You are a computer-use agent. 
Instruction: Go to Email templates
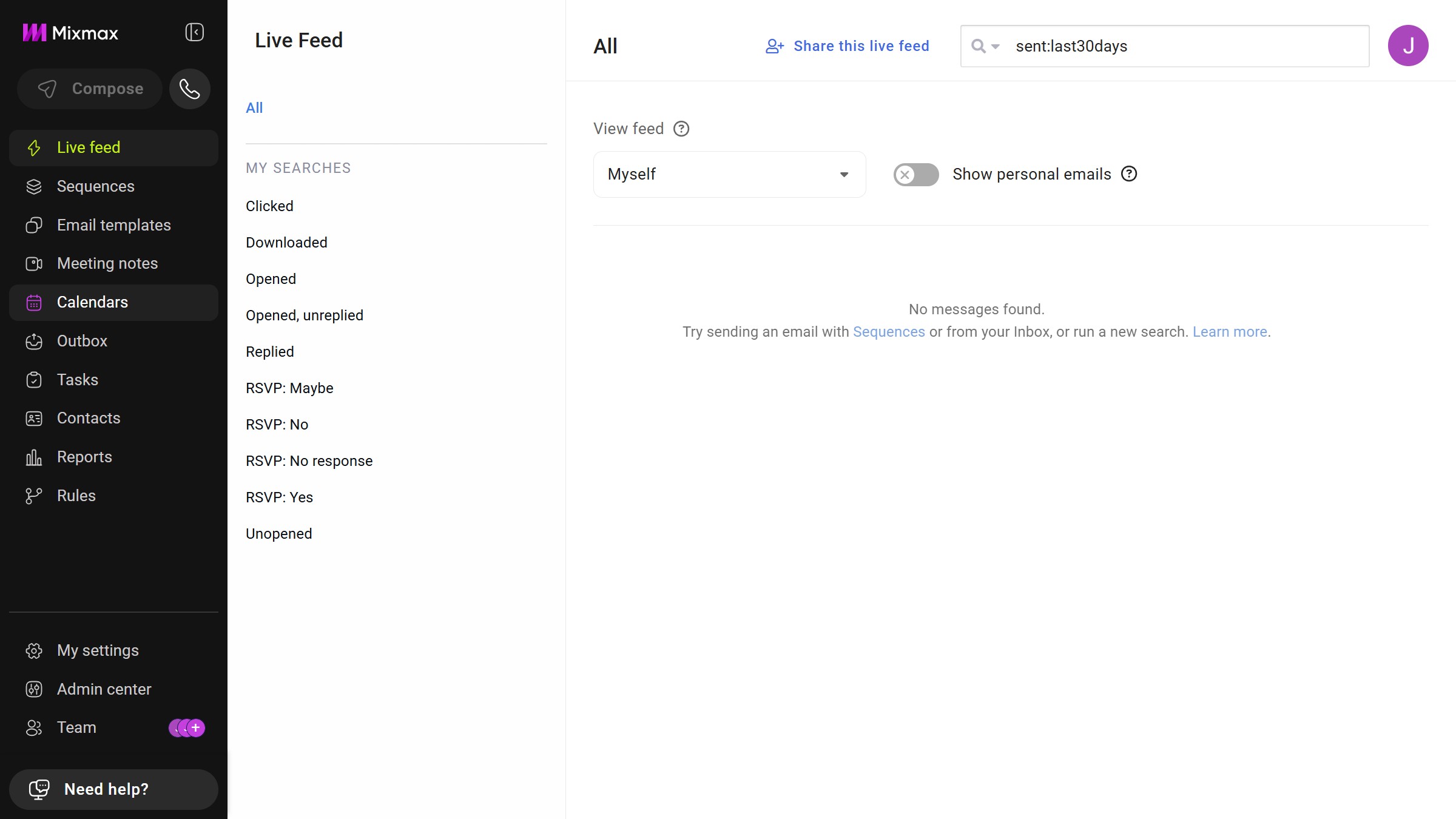[113, 225]
